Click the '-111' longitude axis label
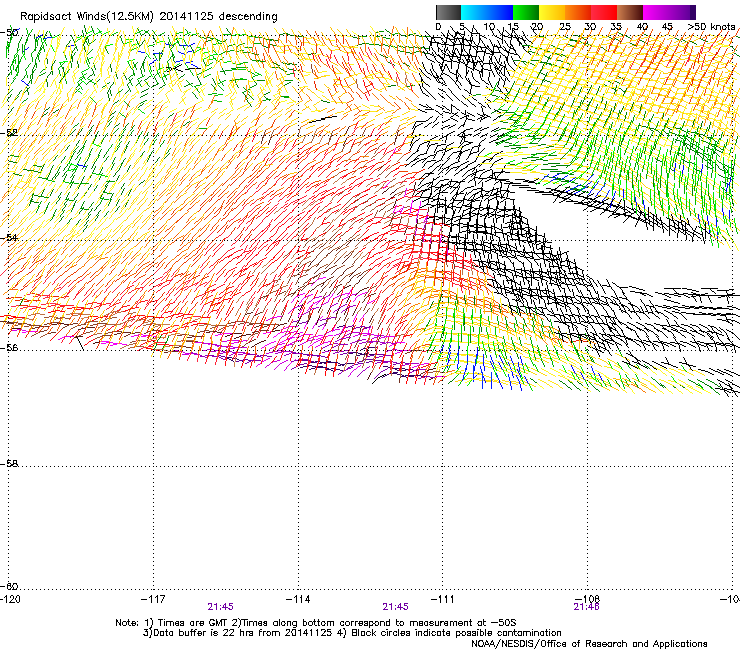This screenshot has width=740, height=650. (x=442, y=599)
